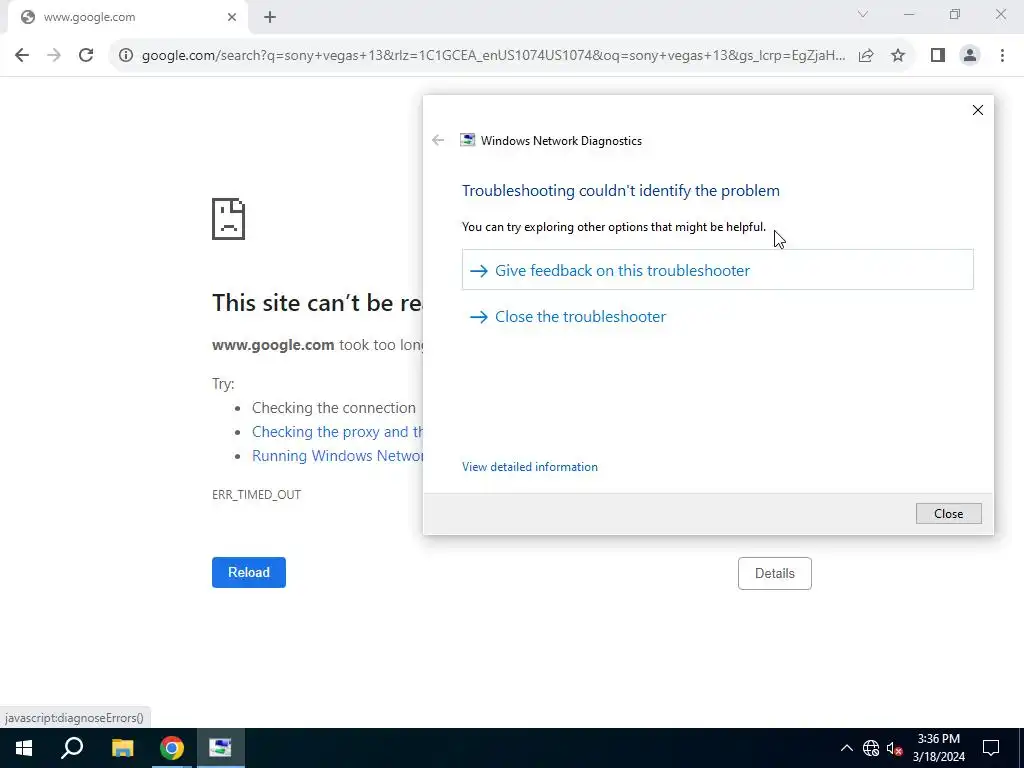Click network globe tray icon
The height and width of the screenshot is (768, 1024).
871,748
